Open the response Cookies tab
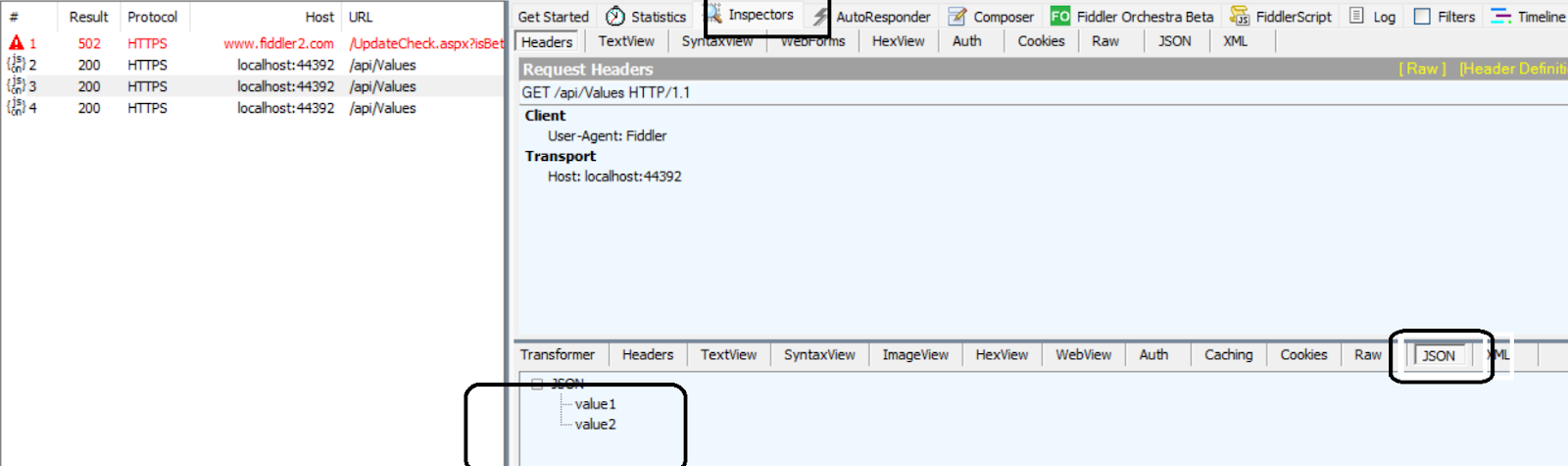This screenshot has width=1568, height=466. [1303, 355]
